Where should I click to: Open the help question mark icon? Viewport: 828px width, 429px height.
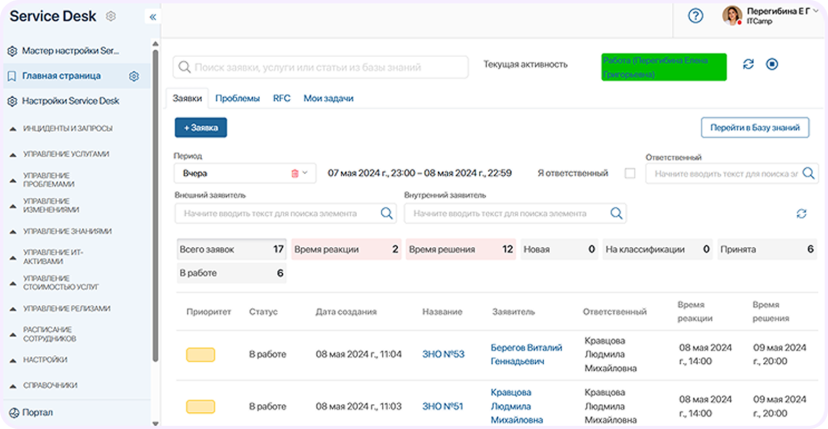coord(695,16)
